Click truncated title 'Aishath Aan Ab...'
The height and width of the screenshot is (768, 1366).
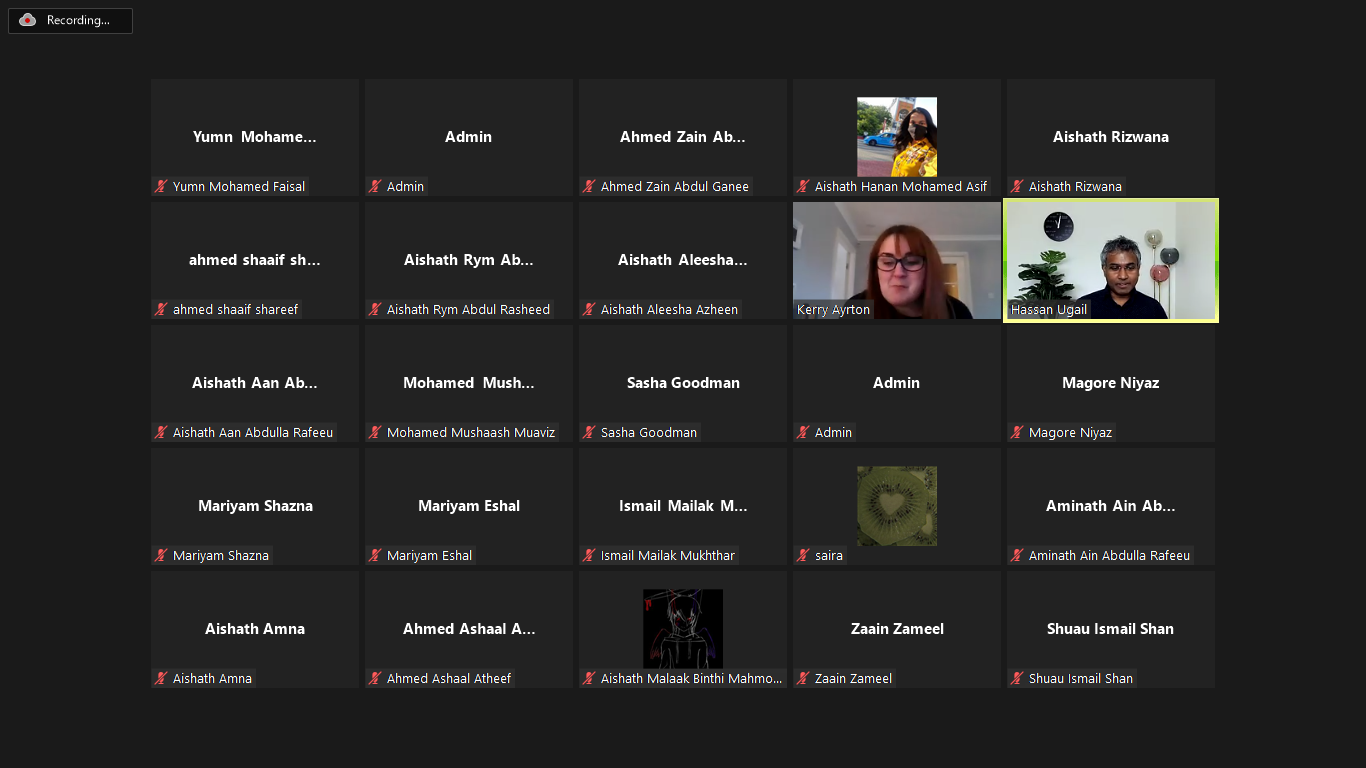pyautogui.click(x=255, y=383)
